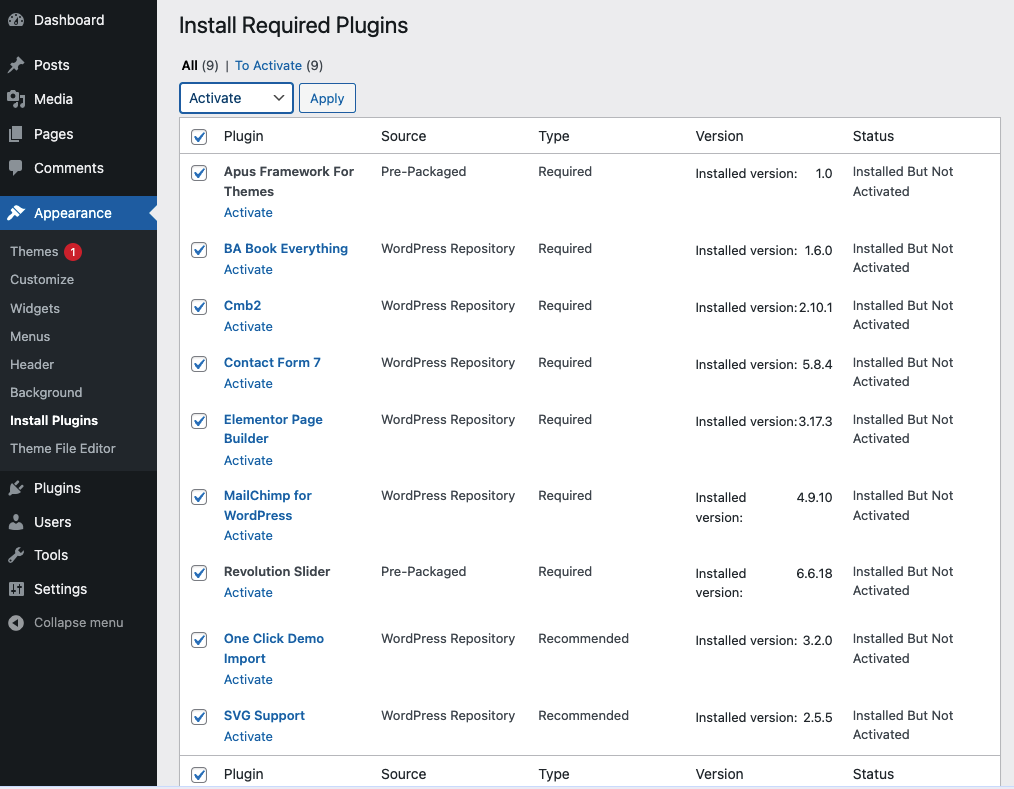Image resolution: width=1014 pixels, height=789 pixels.
Task: Click the Tools wrench icon
Action: tap(16, 555)
